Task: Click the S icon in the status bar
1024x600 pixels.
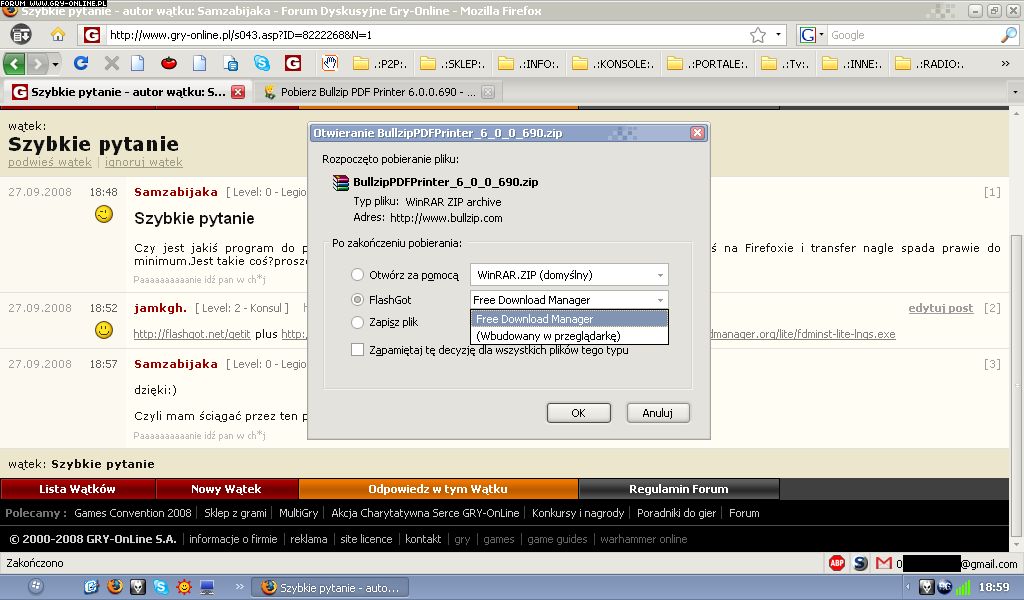Action: click(861, 563)
